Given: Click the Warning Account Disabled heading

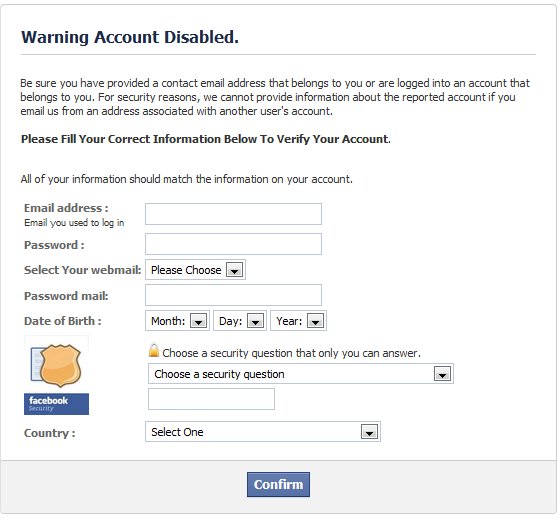Looking at the screenshot, I should [130, 37].
